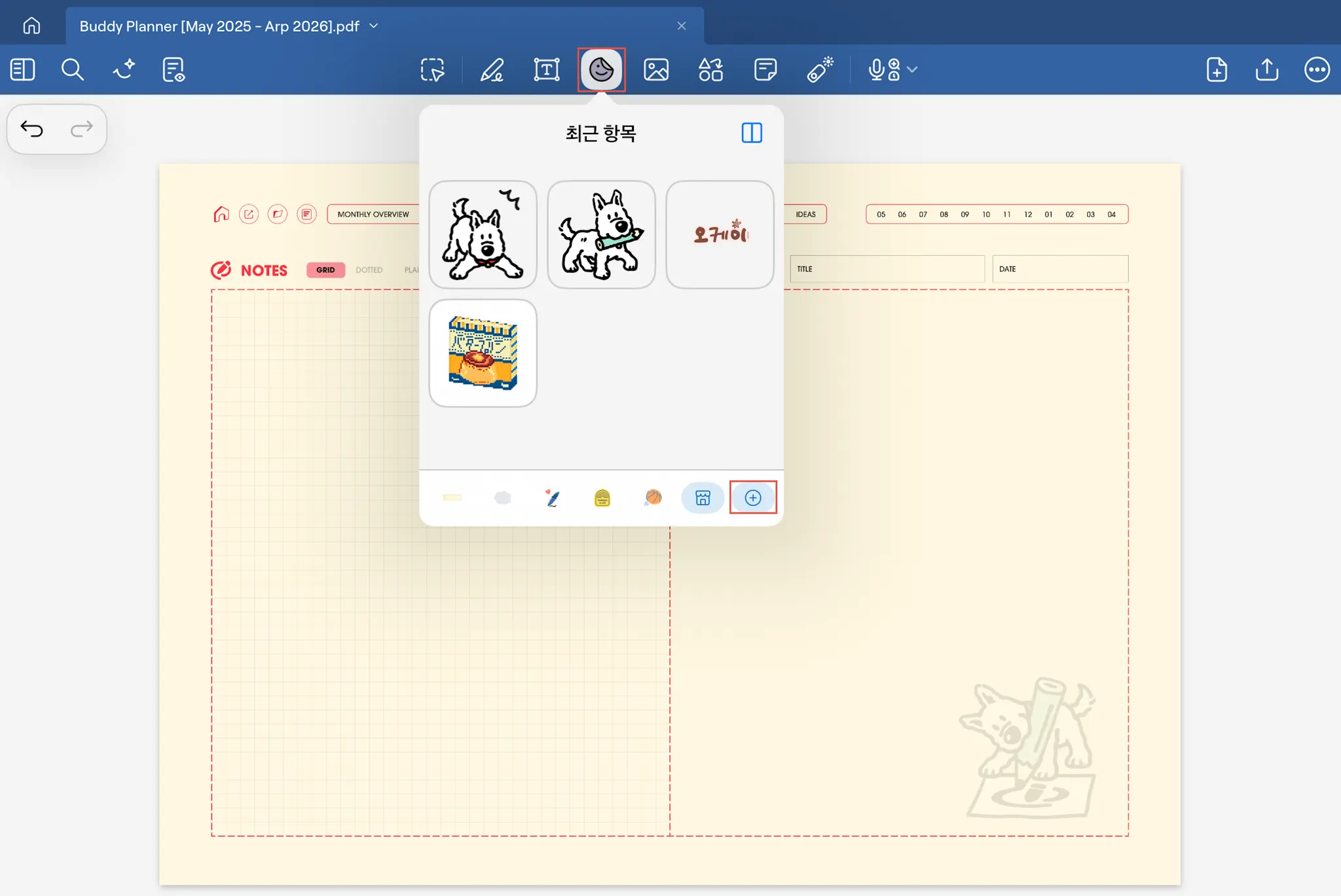
Task: Expand the document title dropdown
Action: [374, 26]
